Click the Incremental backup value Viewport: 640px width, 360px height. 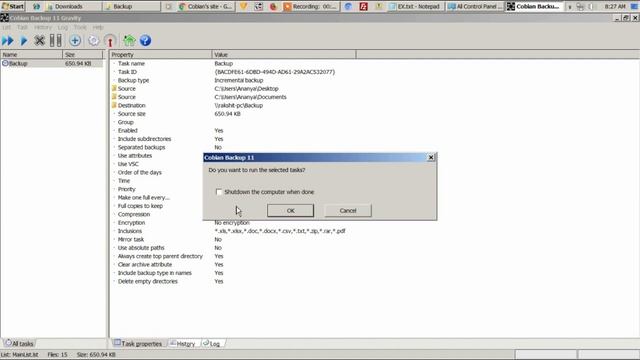(239, 80)
